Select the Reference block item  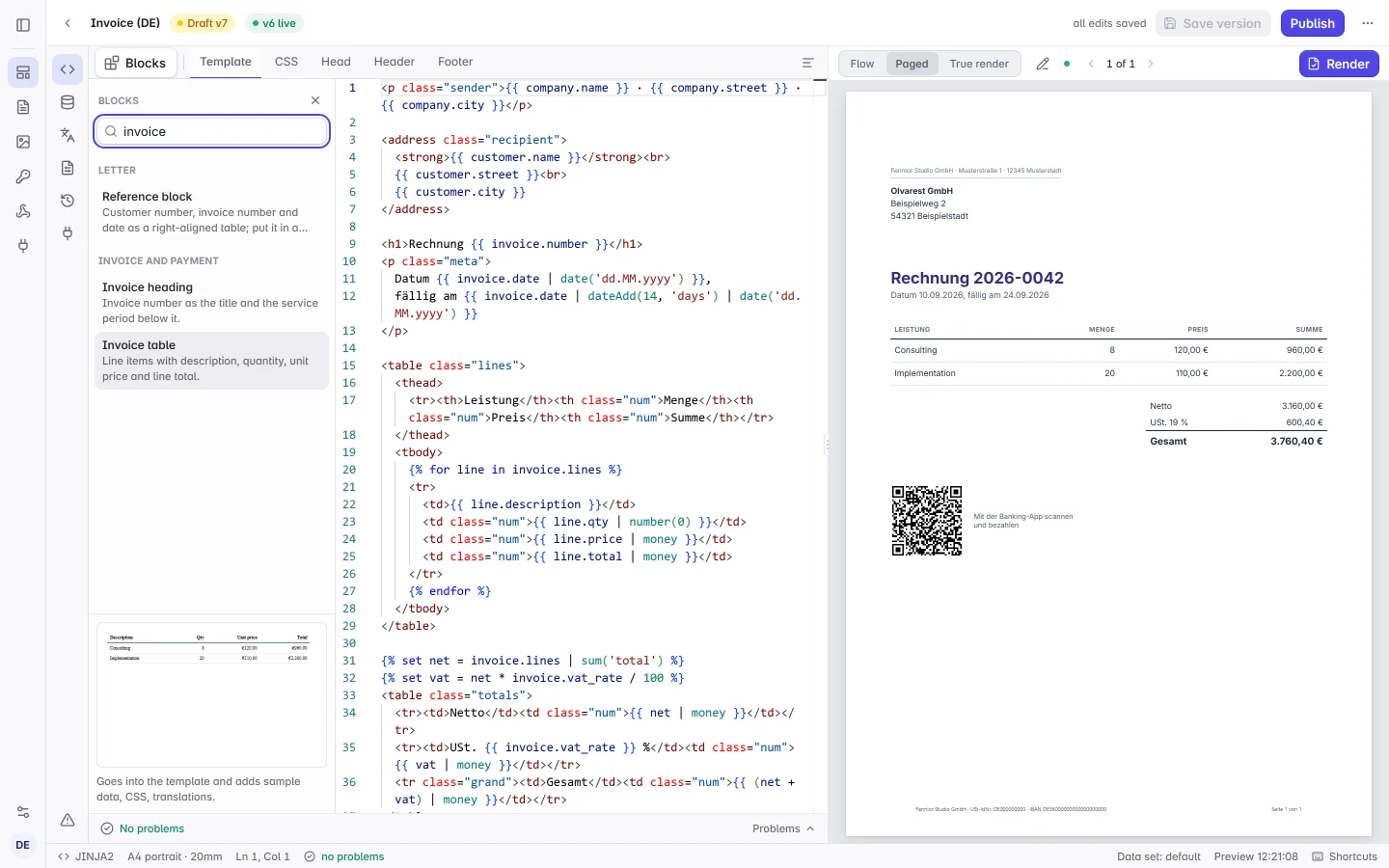(x=212, y=212)
